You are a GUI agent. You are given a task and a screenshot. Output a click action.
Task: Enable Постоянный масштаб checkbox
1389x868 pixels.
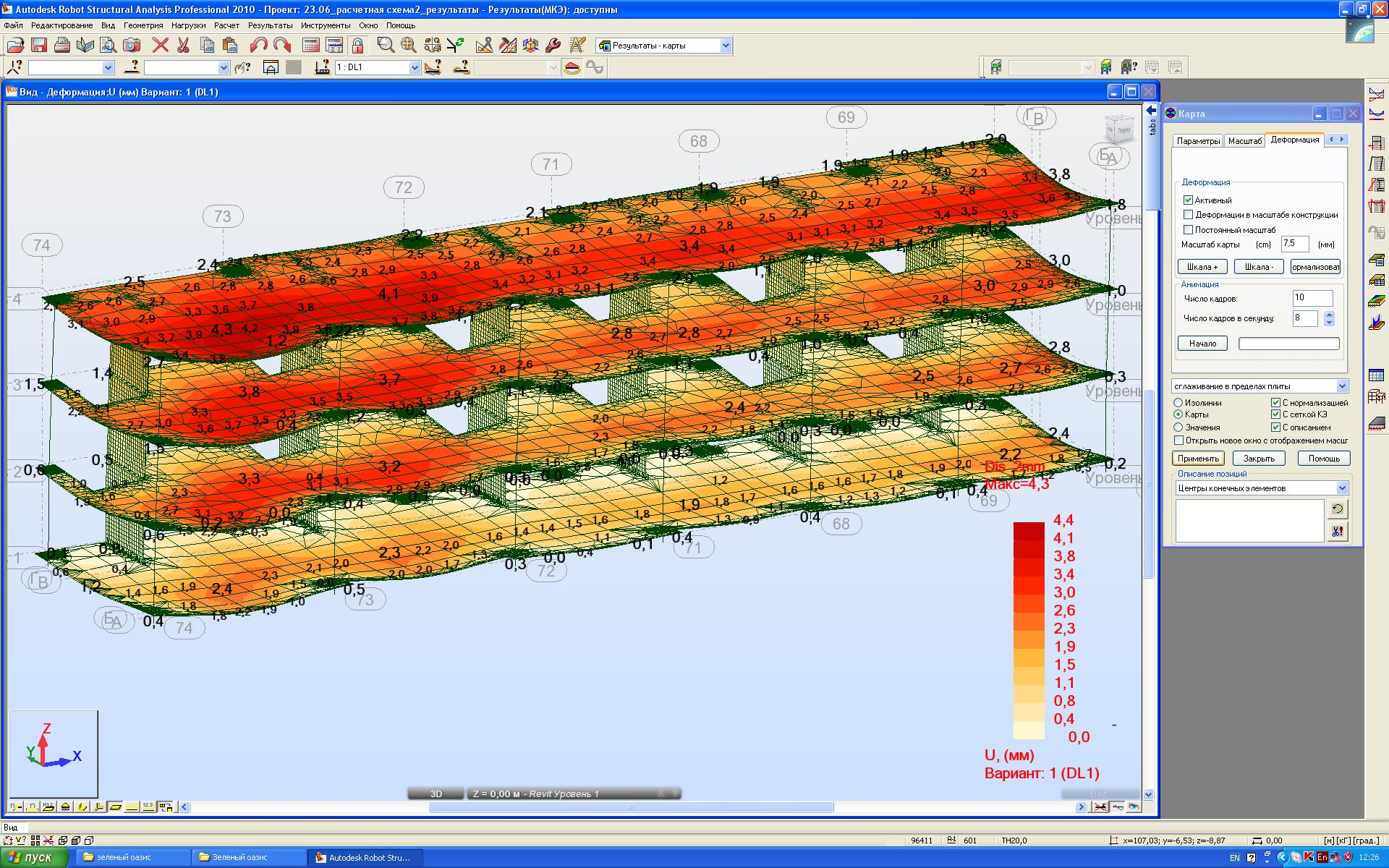(x=1188, y=230)
